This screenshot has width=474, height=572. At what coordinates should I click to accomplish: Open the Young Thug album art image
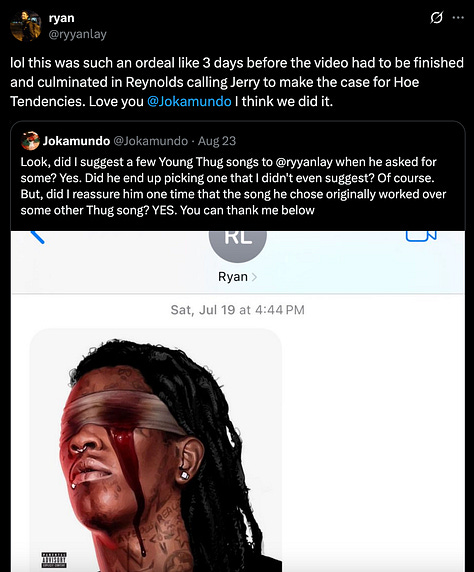pos(155,450)
